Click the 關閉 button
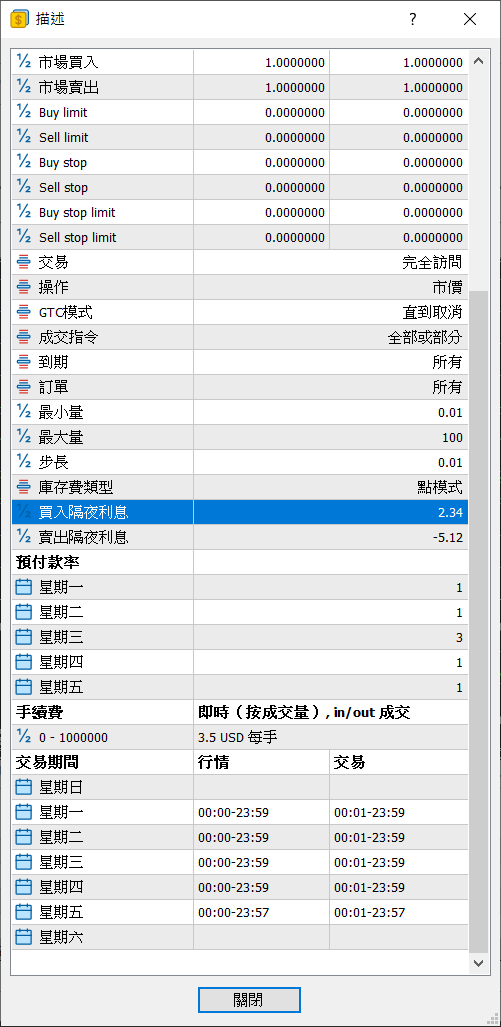501x1027 pixels. (249, 1000)
